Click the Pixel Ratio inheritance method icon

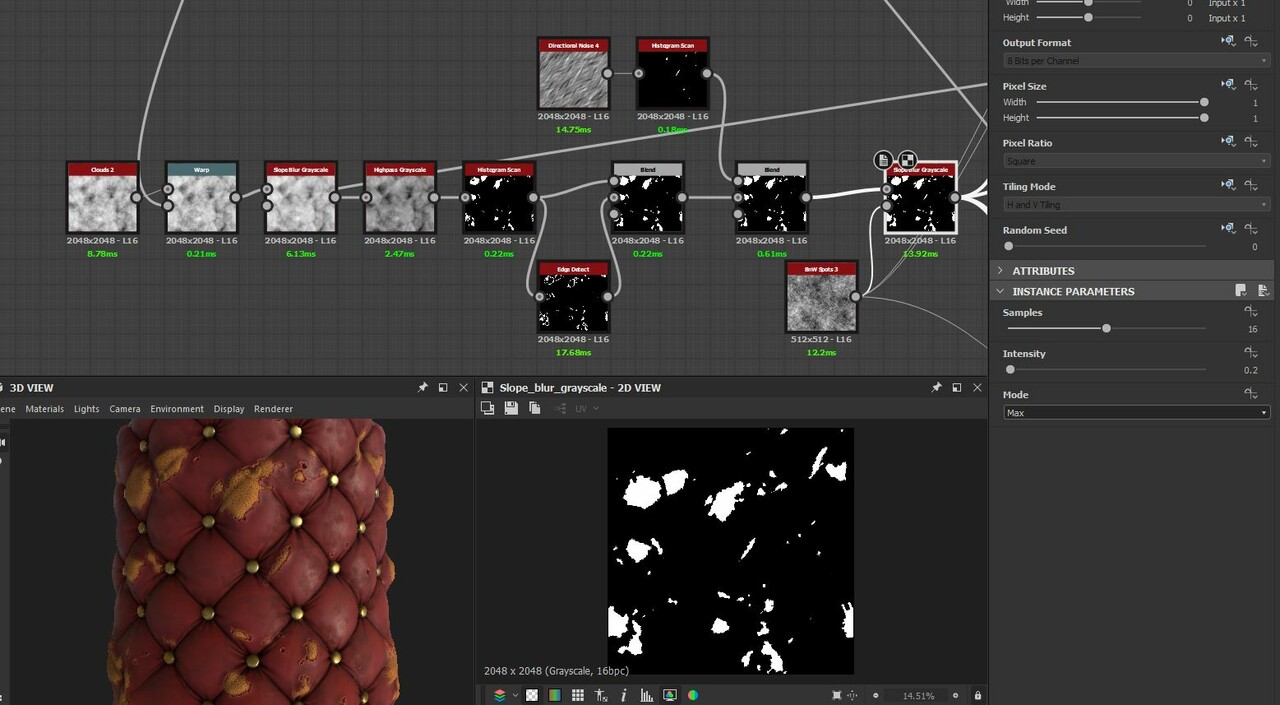(x=1228, y=143)
